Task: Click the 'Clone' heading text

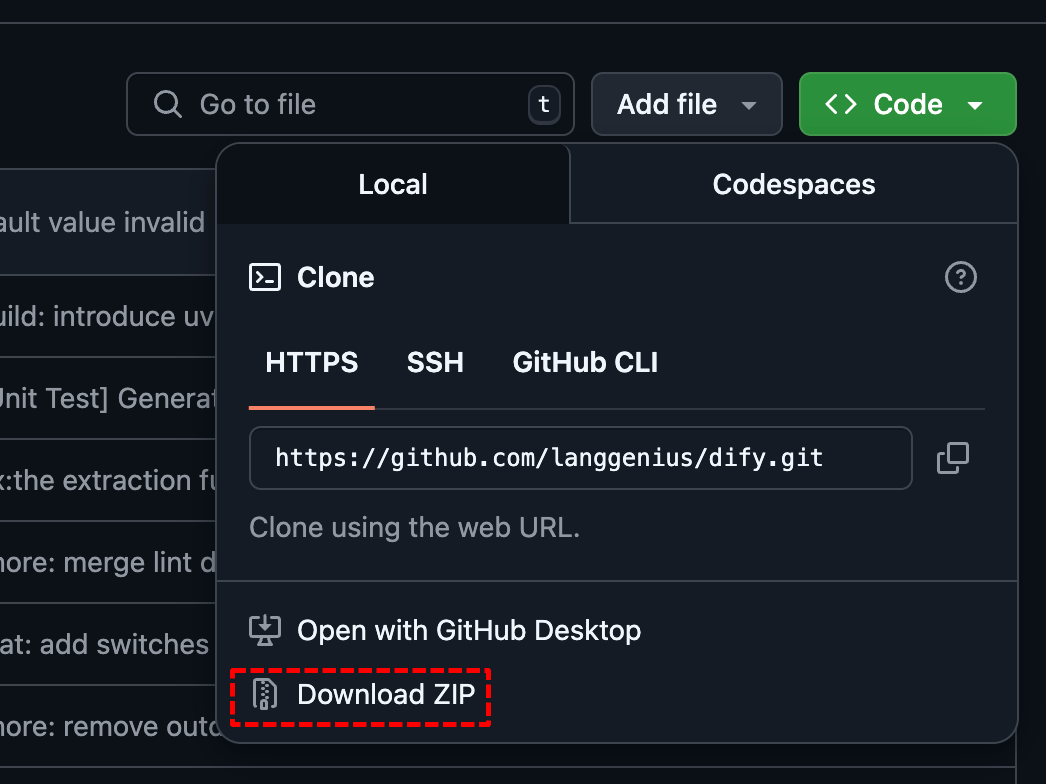Action: click(336, 278)
